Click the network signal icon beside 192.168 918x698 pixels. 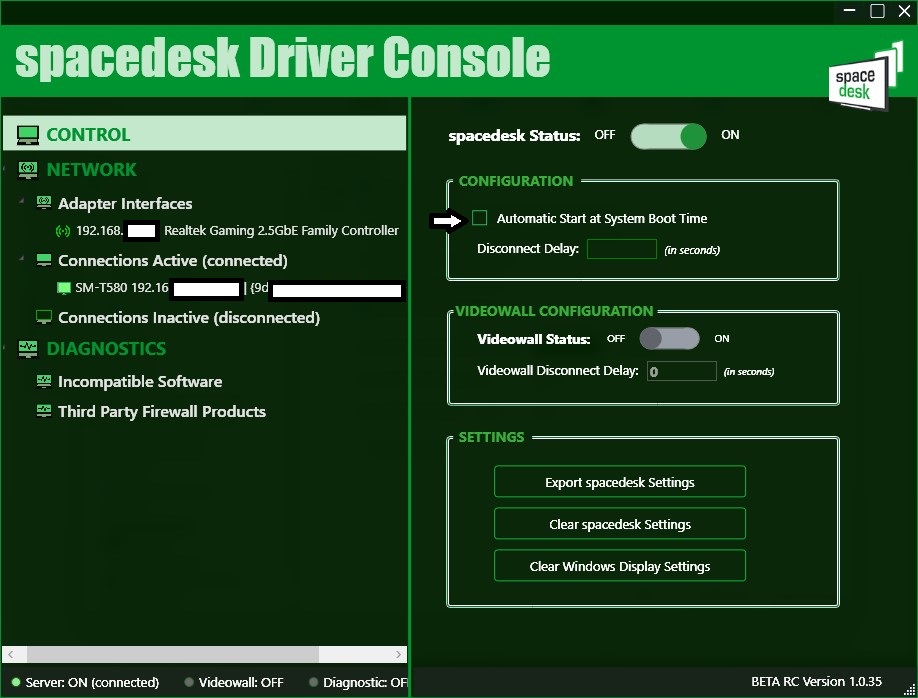coord(63,231)
